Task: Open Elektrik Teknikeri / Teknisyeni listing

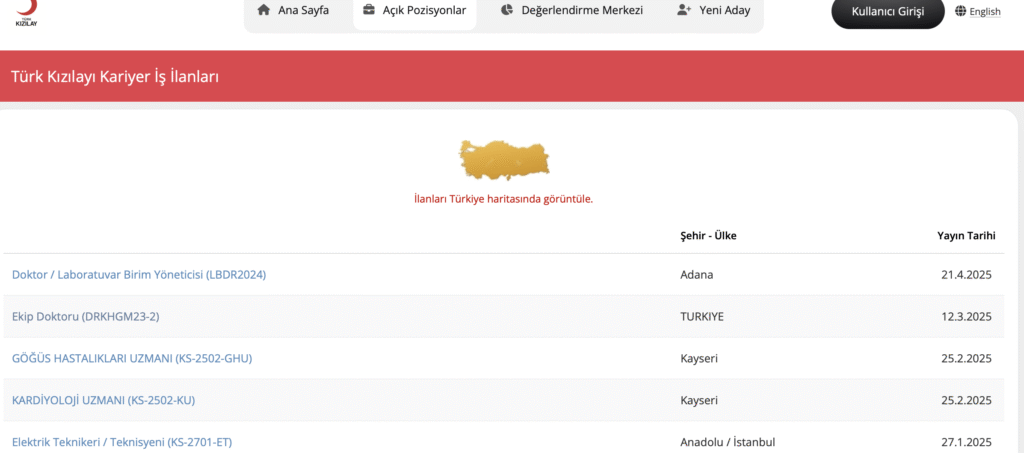Action: pos(121,442)
